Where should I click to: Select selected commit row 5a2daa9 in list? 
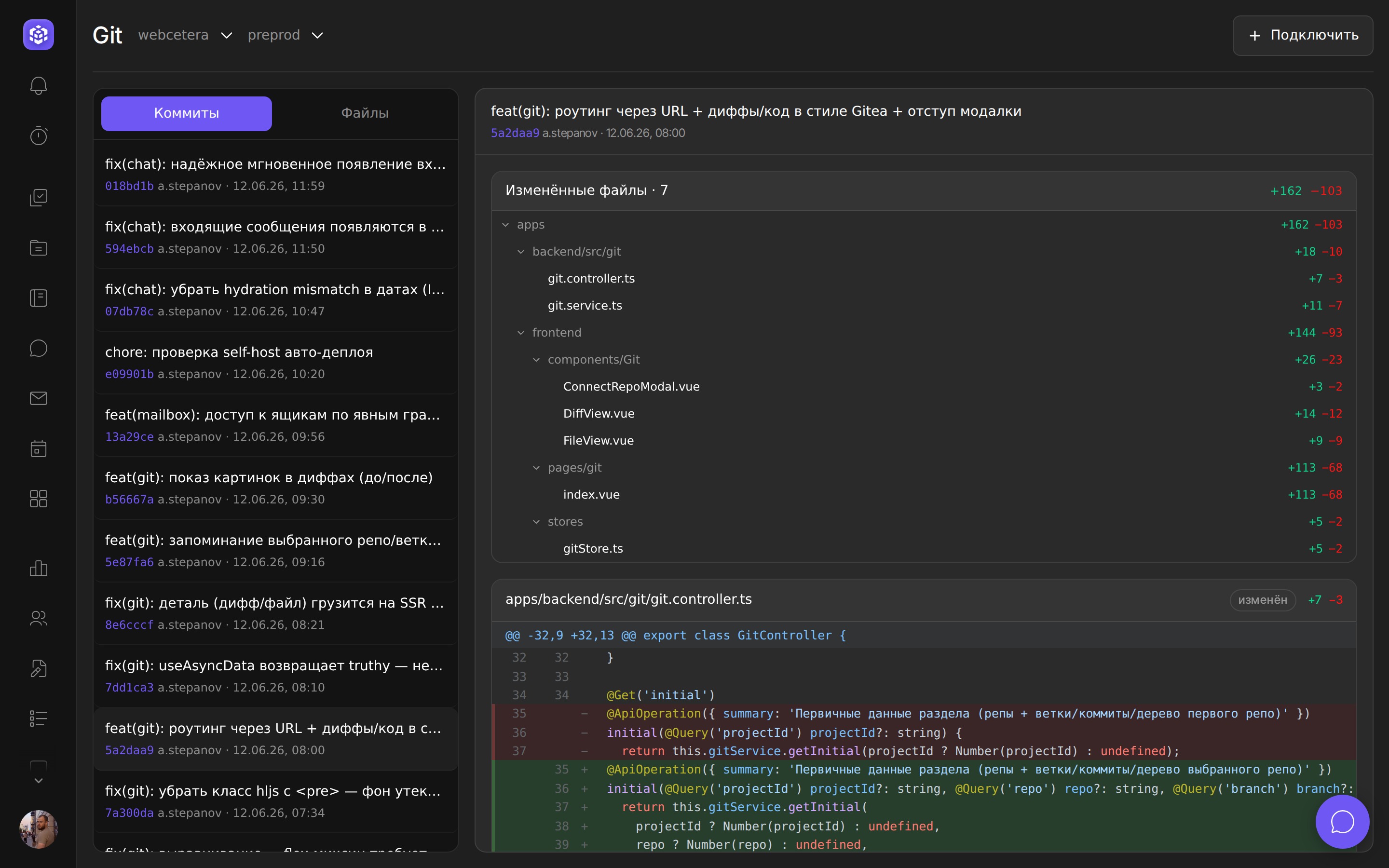click(x=275, y=739)
